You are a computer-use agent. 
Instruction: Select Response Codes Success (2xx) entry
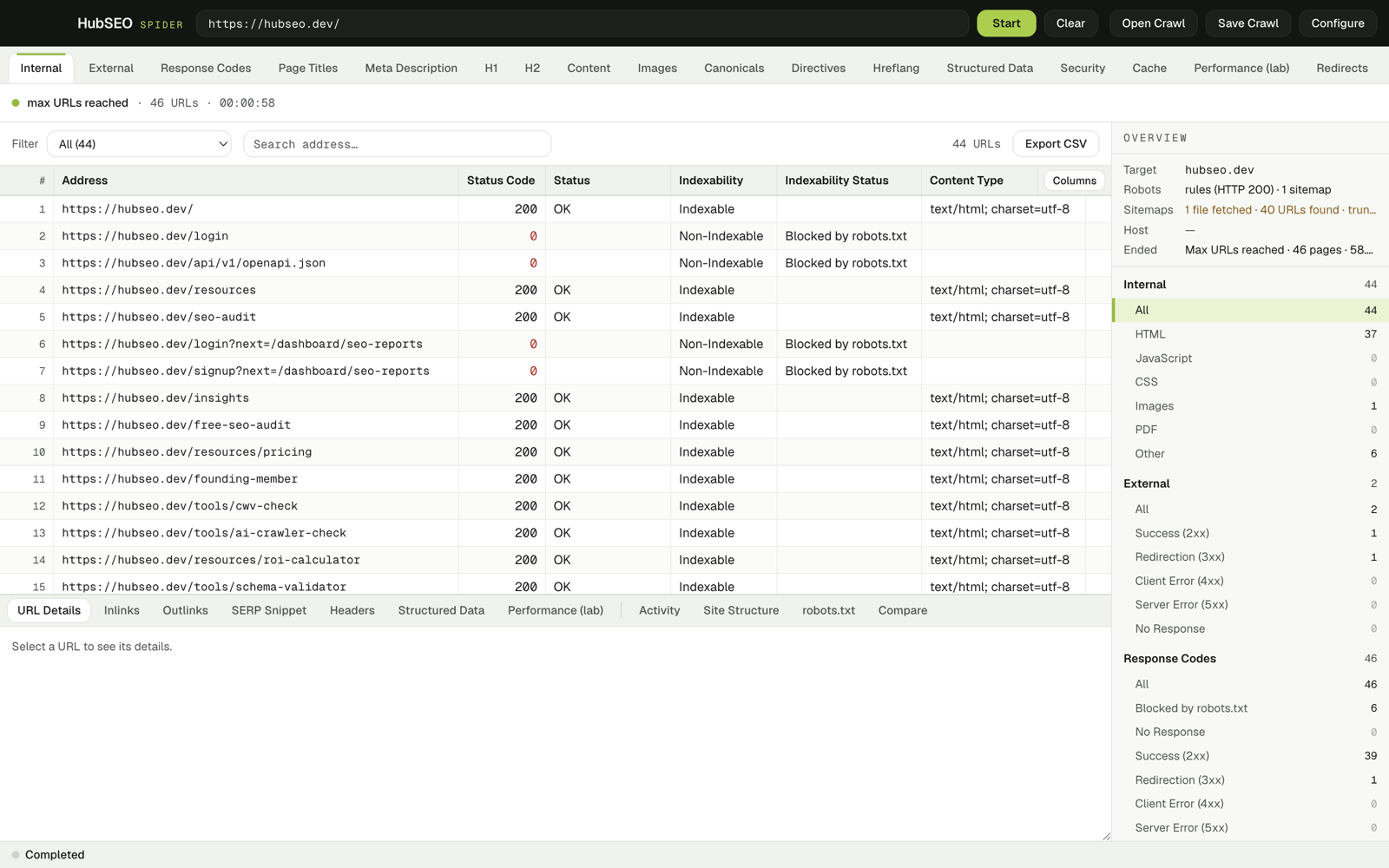[1250, 756]
